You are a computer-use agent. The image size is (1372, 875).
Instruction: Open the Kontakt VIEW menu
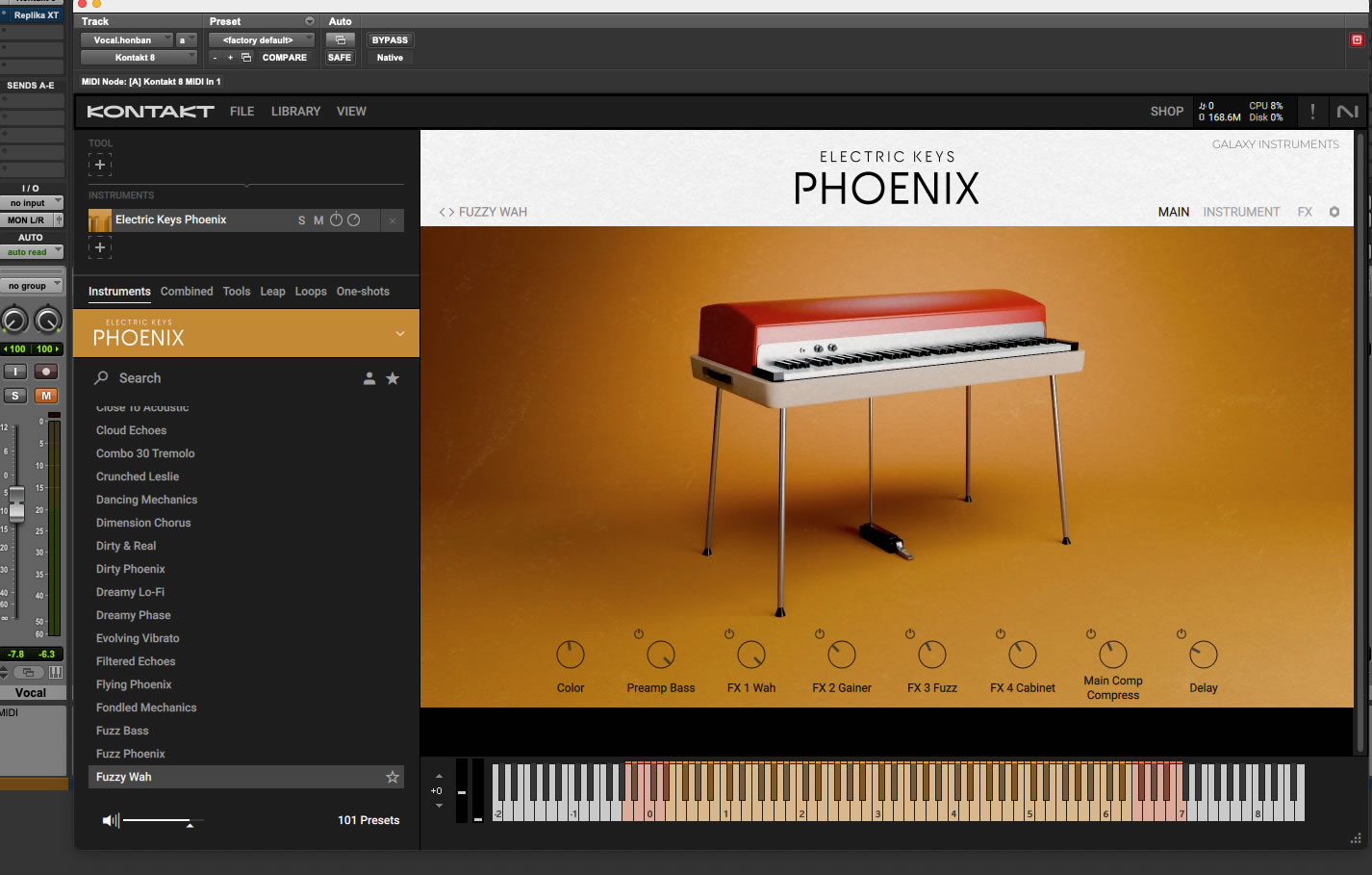tap(351, 112)
